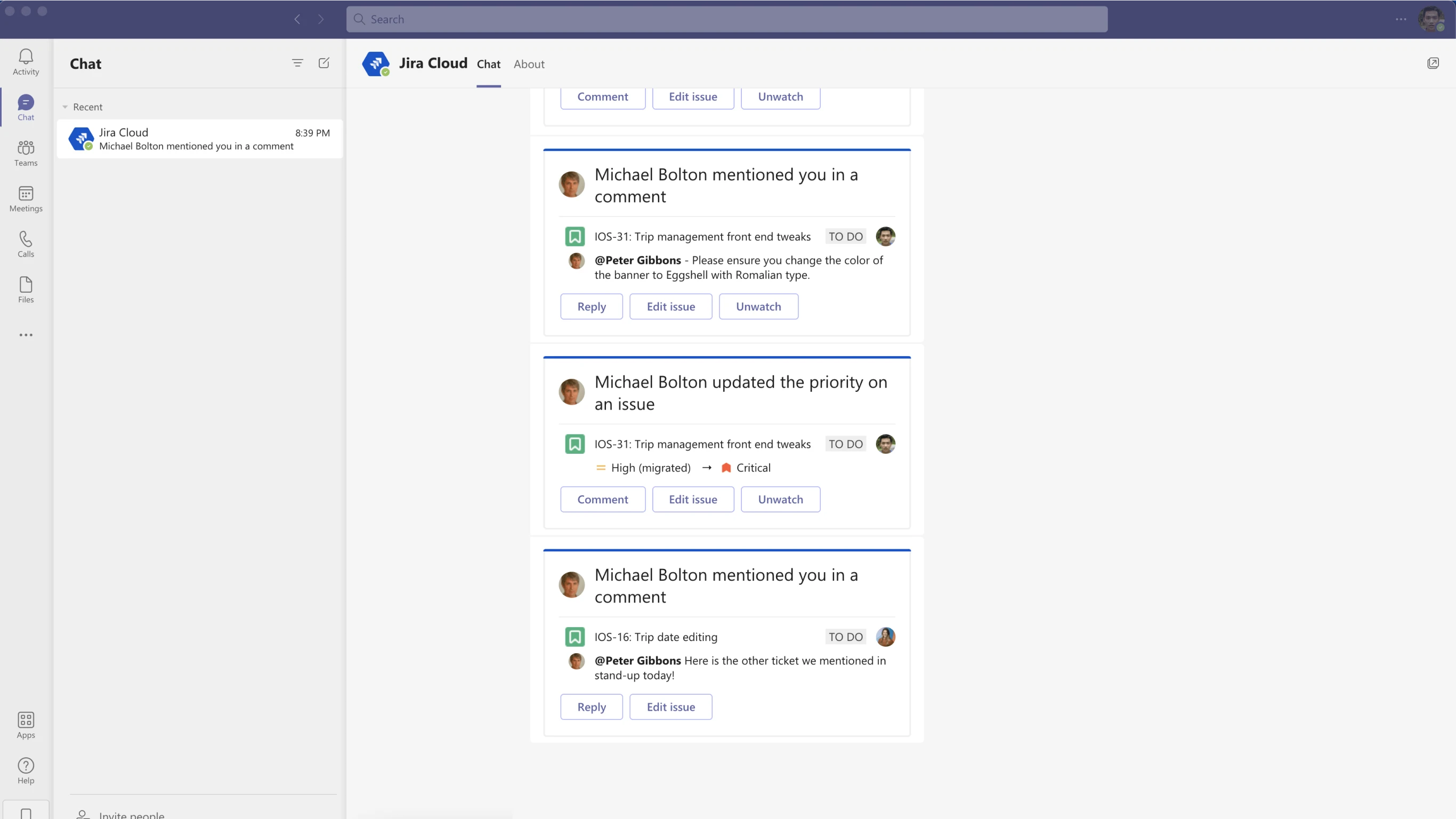Click the IOS-16 story type icon

pos(575,637)
